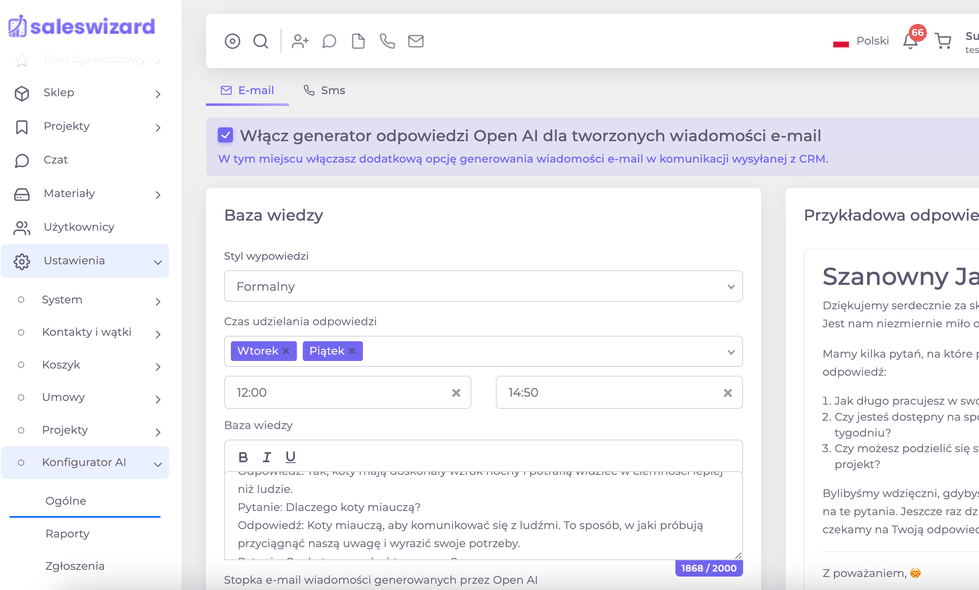Open the chat bubble icon in toolbar
The width and height of the screenshot is (979, 590).
[329, 41]
